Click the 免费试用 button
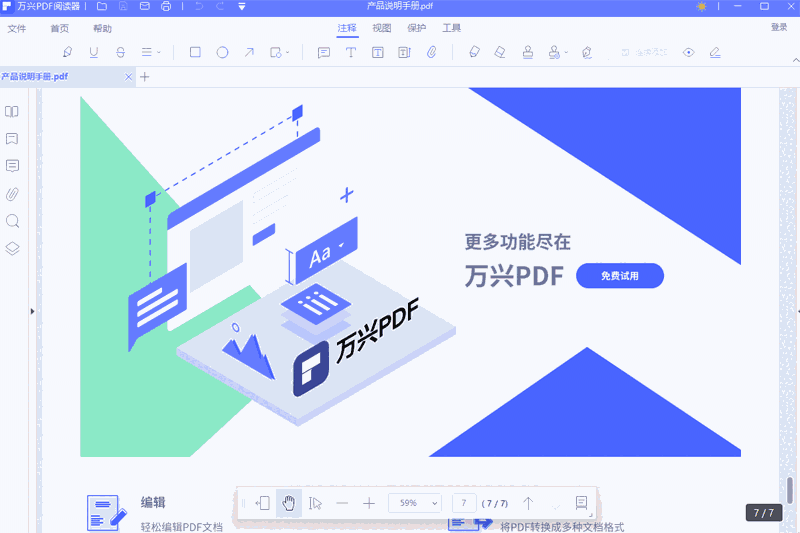 tap(619, 276)
